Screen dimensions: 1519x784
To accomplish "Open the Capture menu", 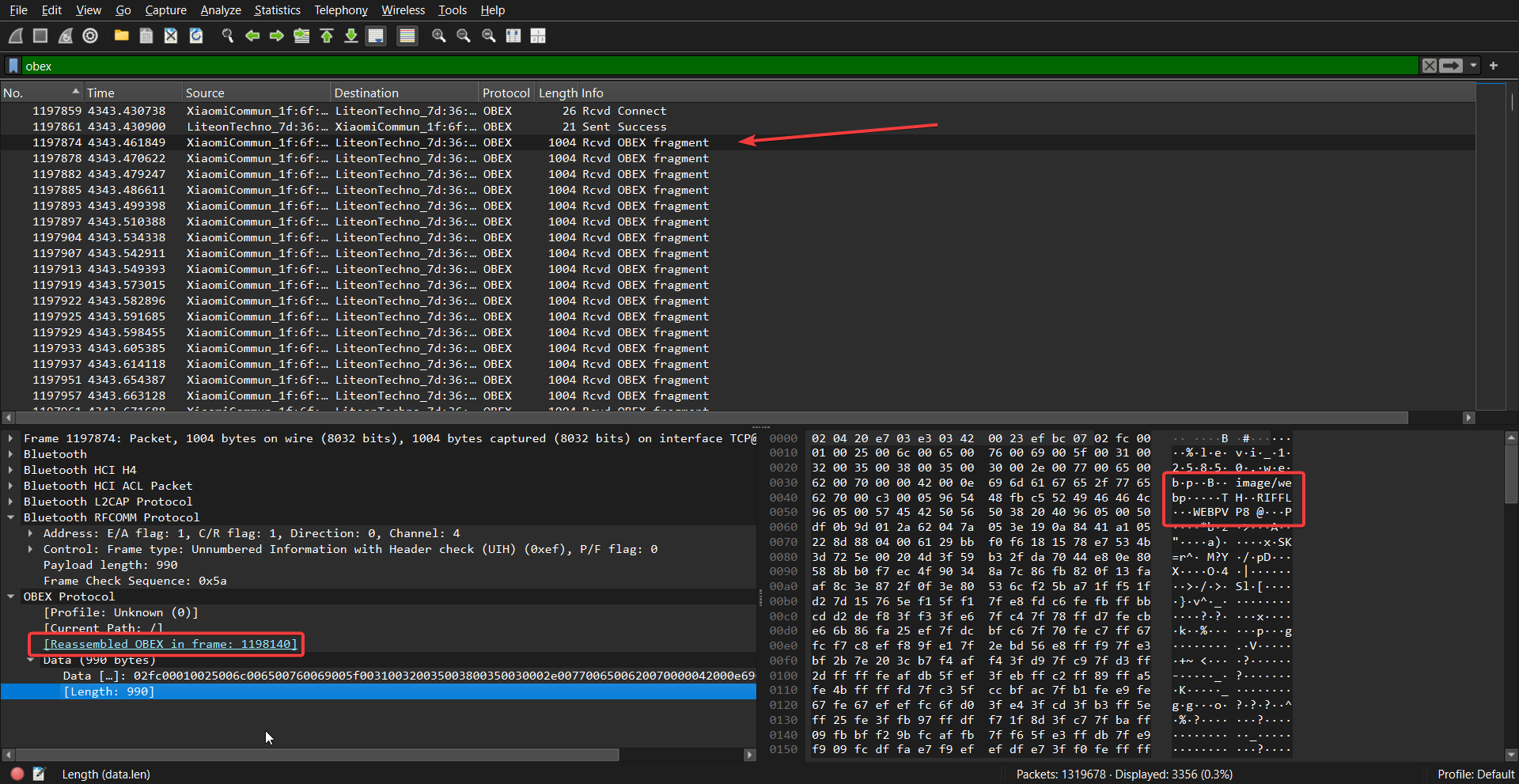I will (165, 10).
